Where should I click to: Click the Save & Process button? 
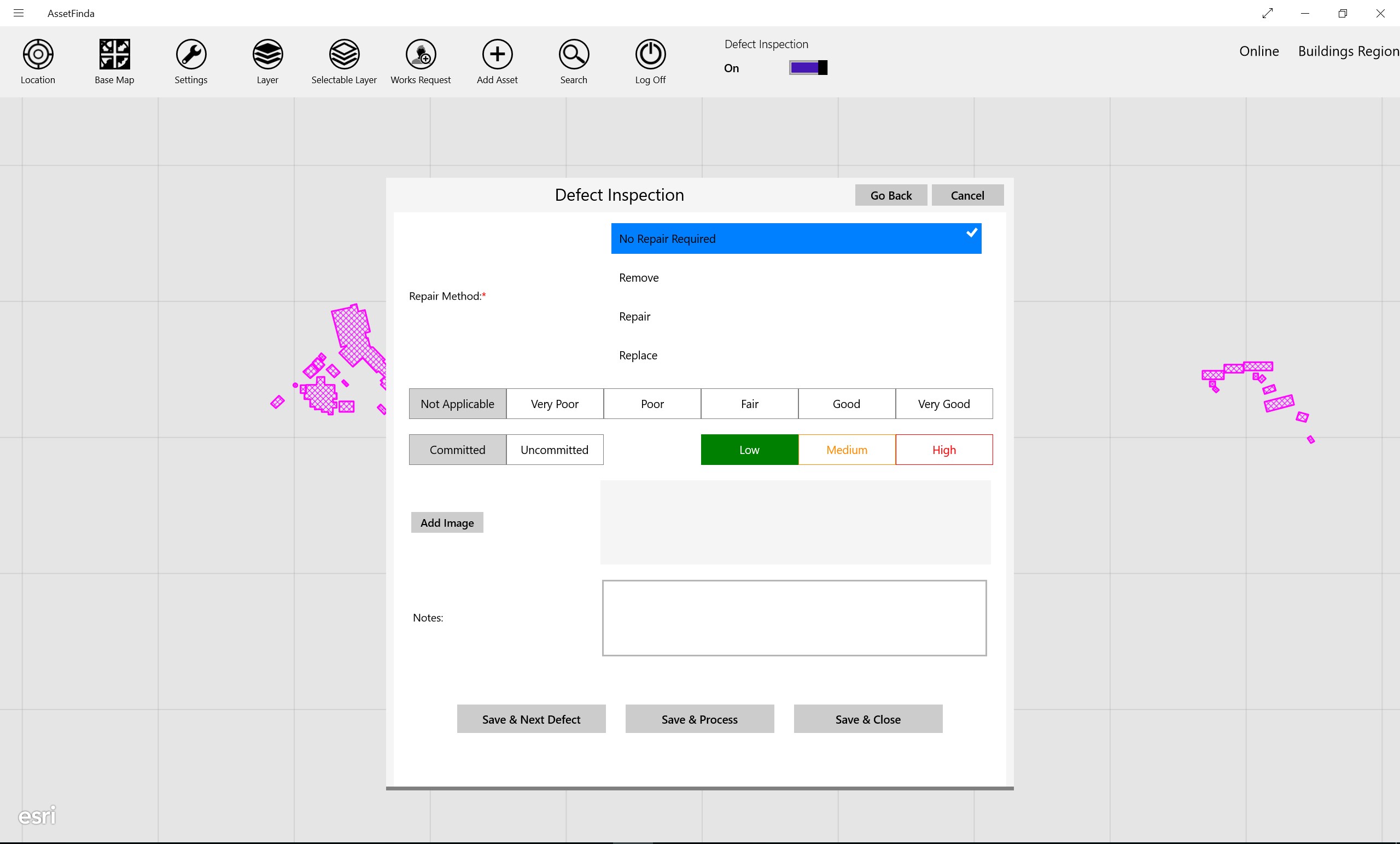699,719
